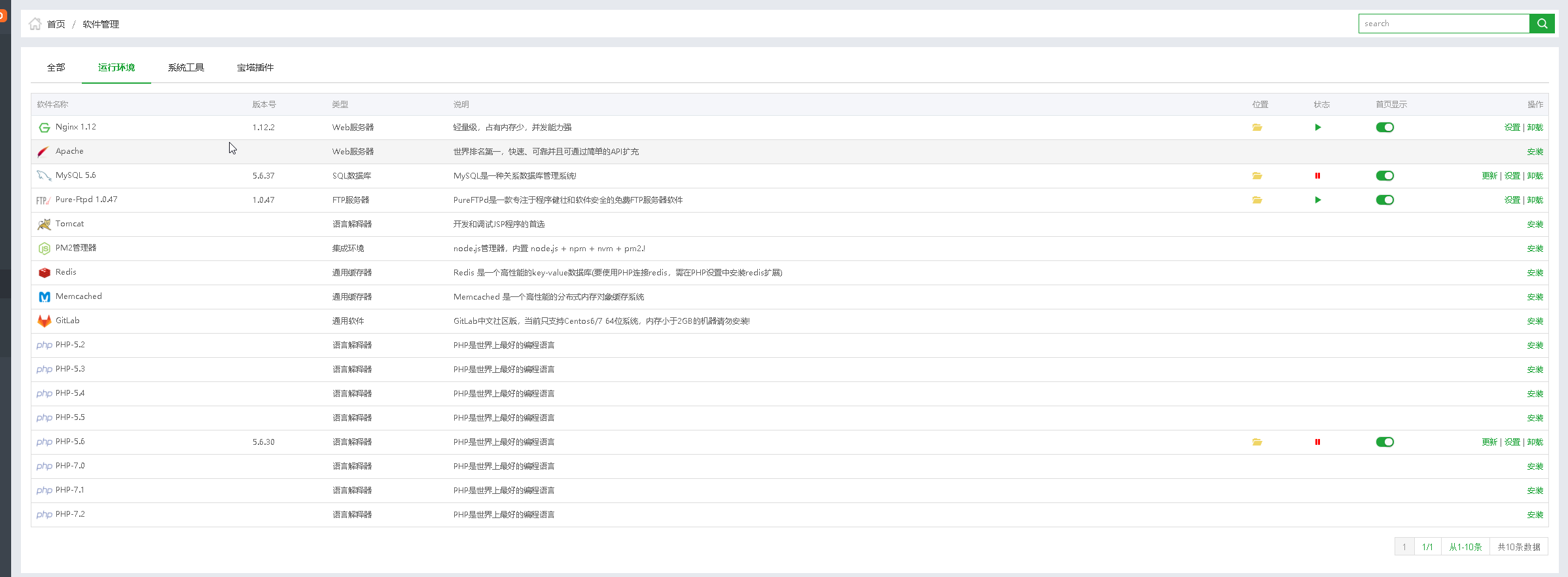This screenshot has width=1568, height=577.
Task: Install Memcached via 安装 link
Action: pyautogui.click(x=1535, y=297)
